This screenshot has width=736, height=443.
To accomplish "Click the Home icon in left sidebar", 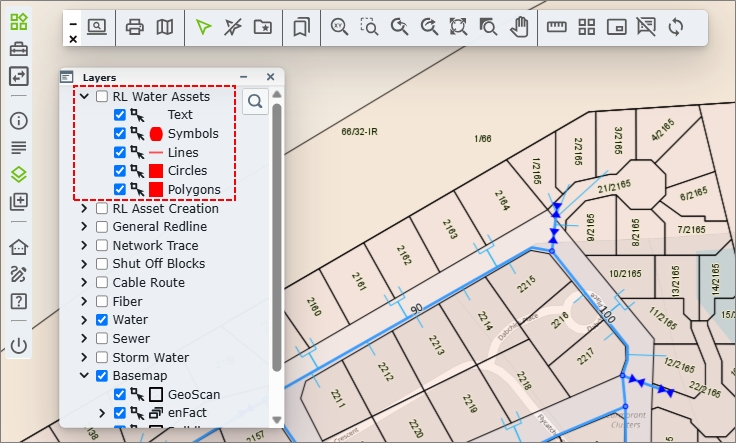I will point(18,247).
